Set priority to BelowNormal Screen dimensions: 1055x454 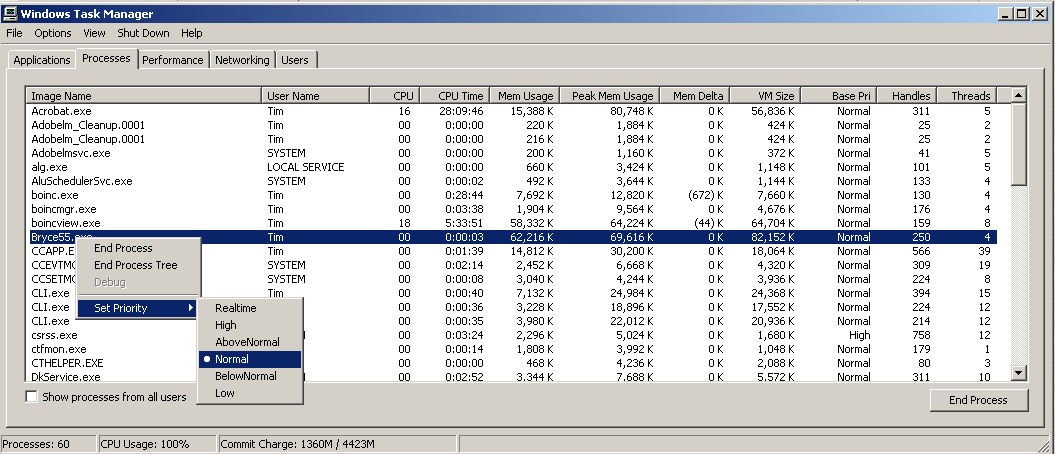245,376
